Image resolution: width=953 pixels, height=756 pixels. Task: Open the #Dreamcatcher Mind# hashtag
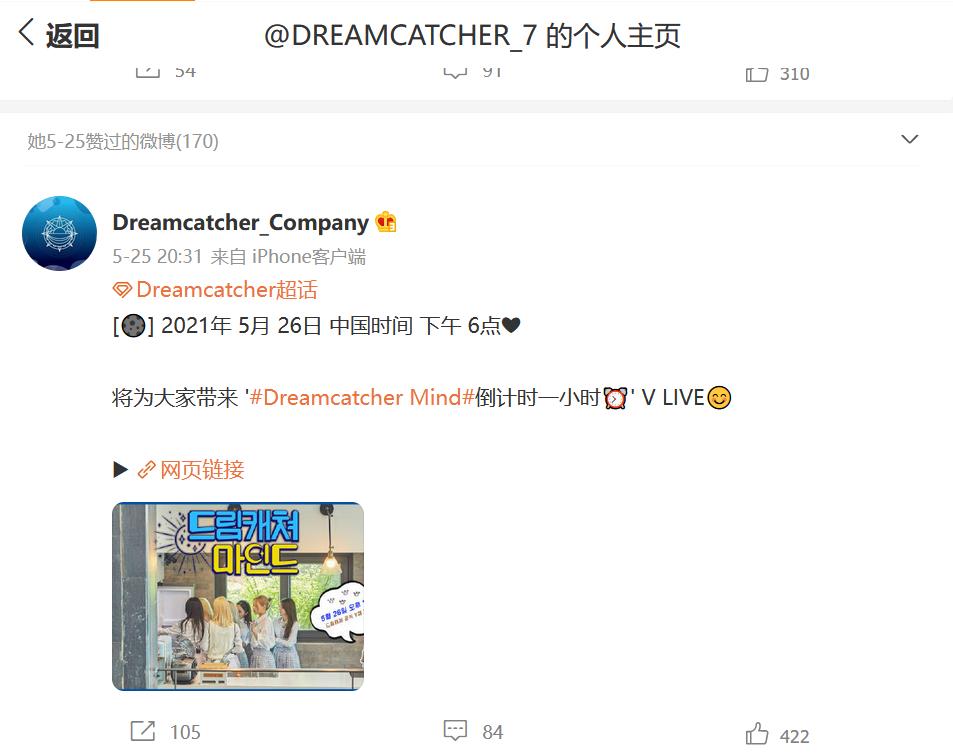(362, 397)
